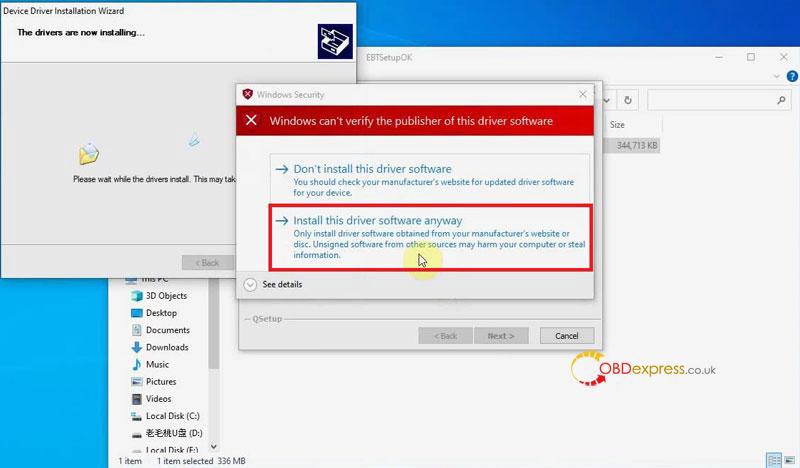The height and width of the screenshot is (468, 800).
Task: Expand See details in Windows Security
Action: pos(272,284)
